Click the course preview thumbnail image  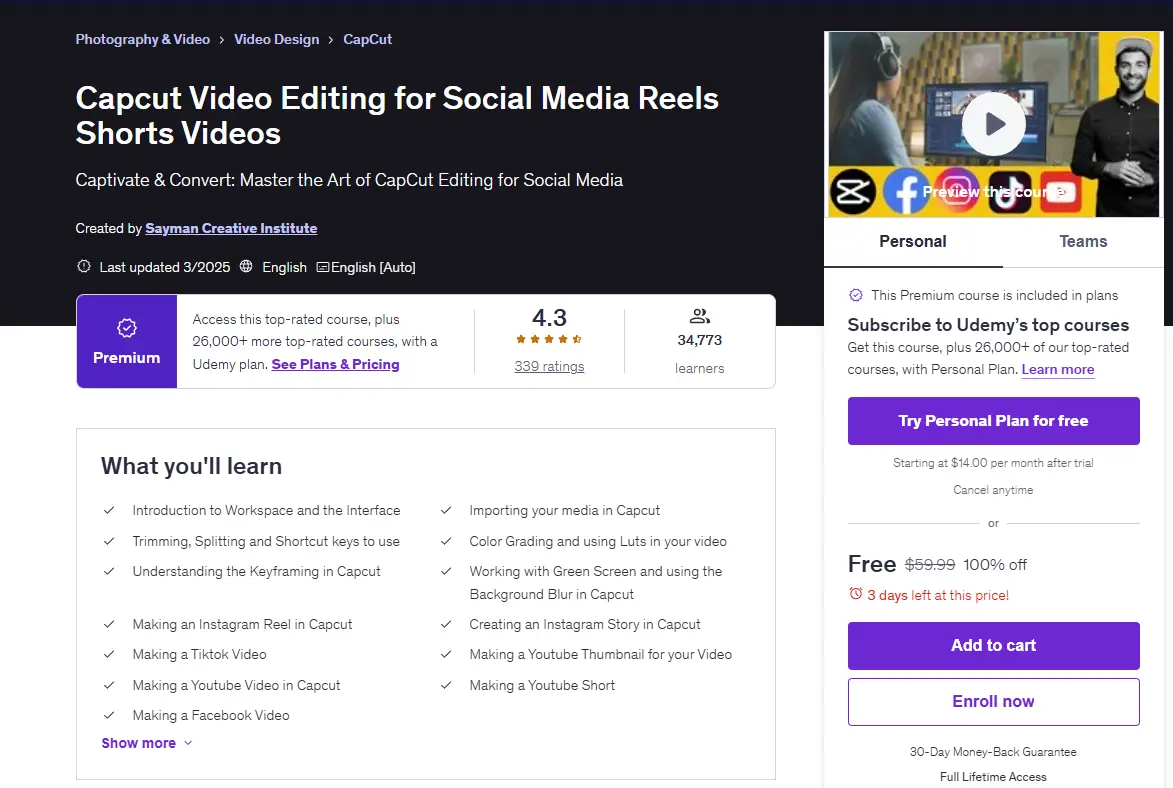[x=993, y=124]
